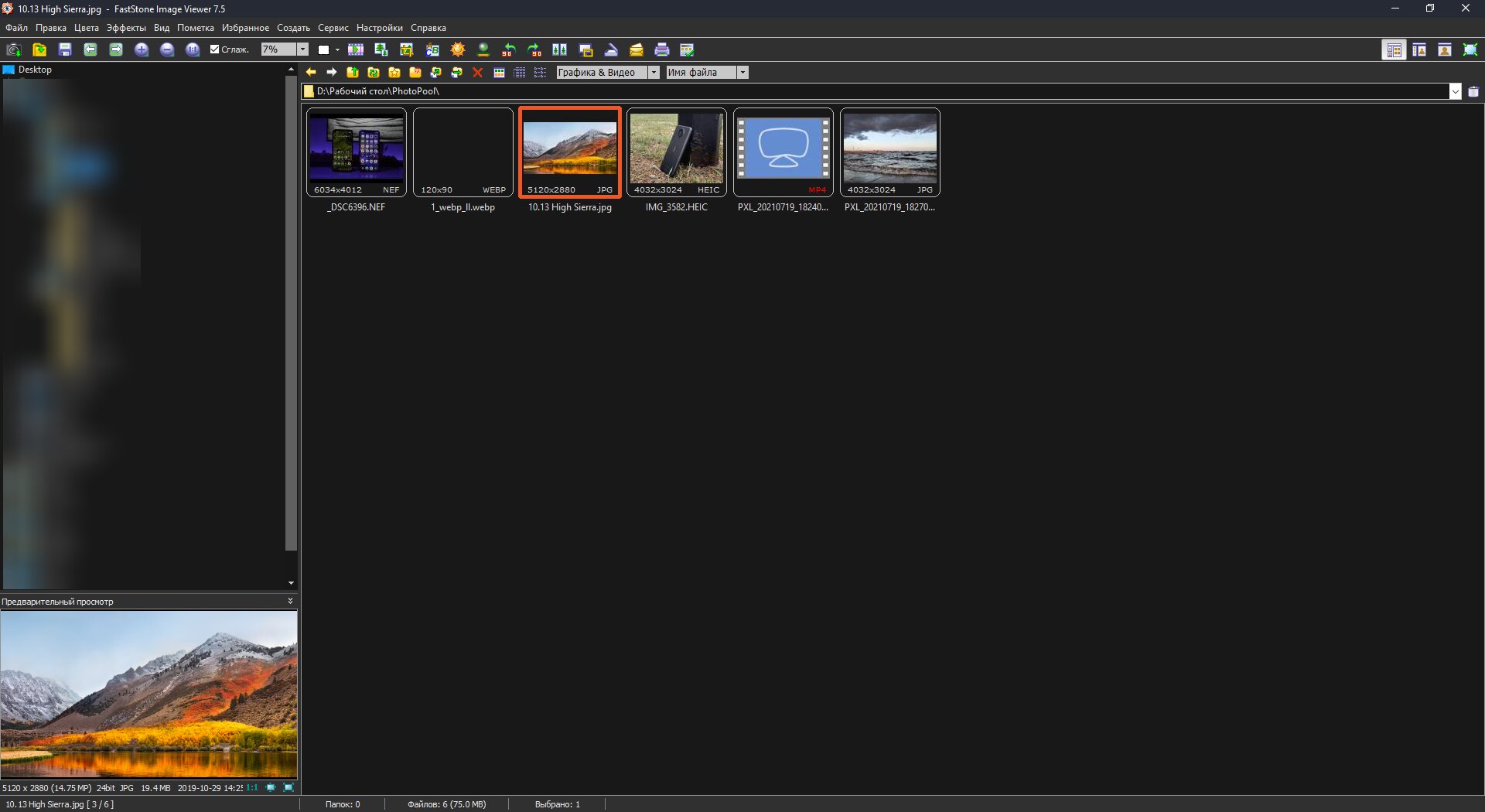Click the Desktop item in folder tree
Image resolution: width=1485 pixels, height=812 pixels.
click(35, 70)
